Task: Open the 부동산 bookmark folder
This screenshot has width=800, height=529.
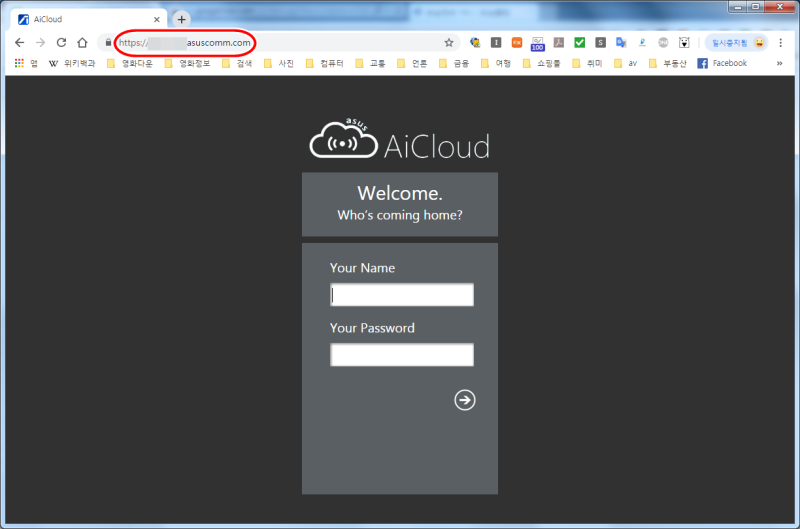Action: pyautogui.click(x=668, y=63)
